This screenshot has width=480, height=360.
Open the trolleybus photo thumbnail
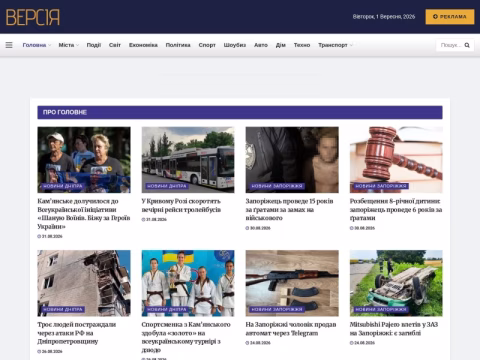(188, 160)
